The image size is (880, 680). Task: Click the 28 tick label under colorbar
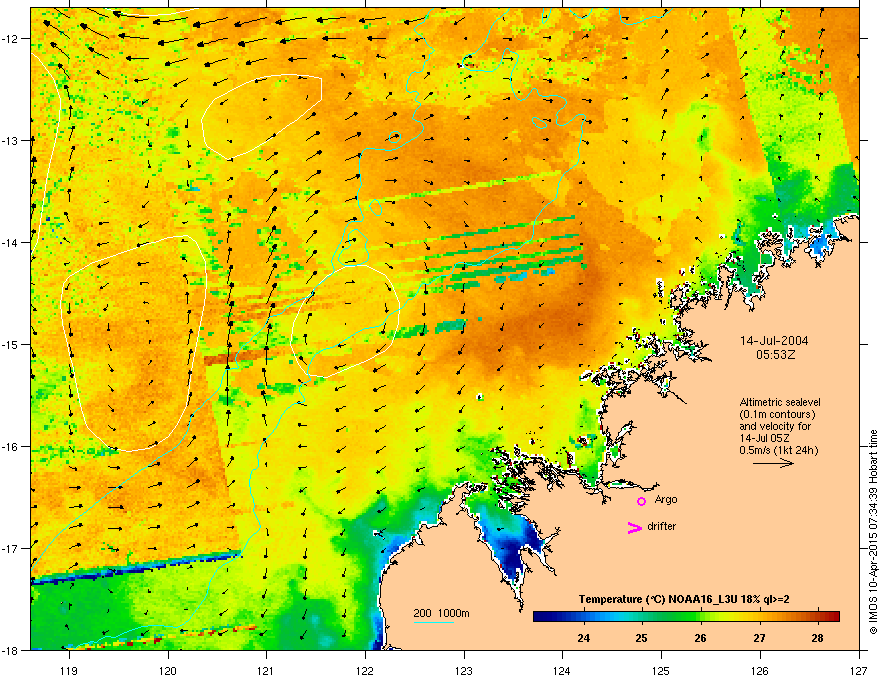pos(817,638)
